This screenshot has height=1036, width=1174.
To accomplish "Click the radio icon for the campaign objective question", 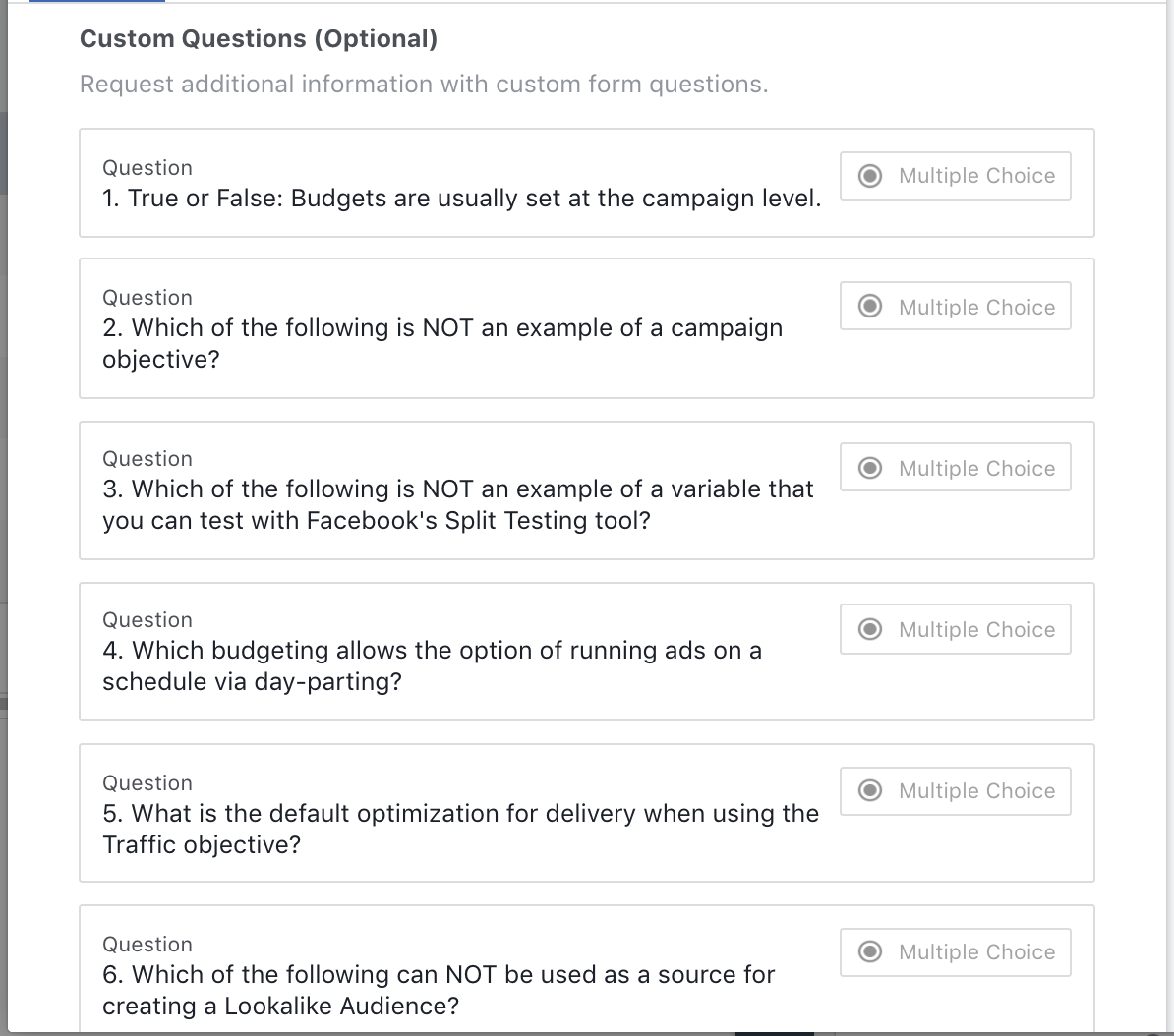I will (870, 307).
